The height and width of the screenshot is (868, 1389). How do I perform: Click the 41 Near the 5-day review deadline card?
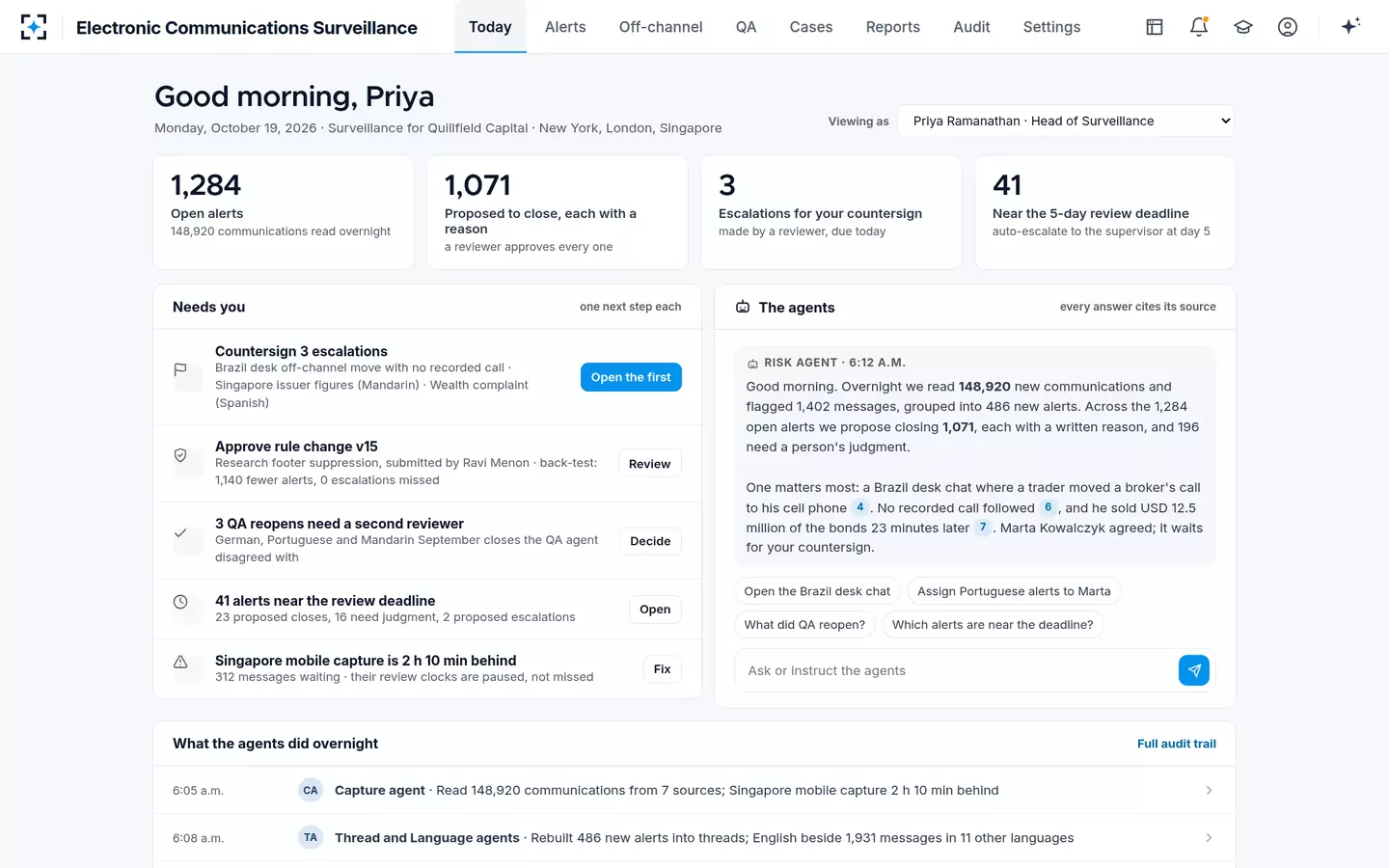1105,212
